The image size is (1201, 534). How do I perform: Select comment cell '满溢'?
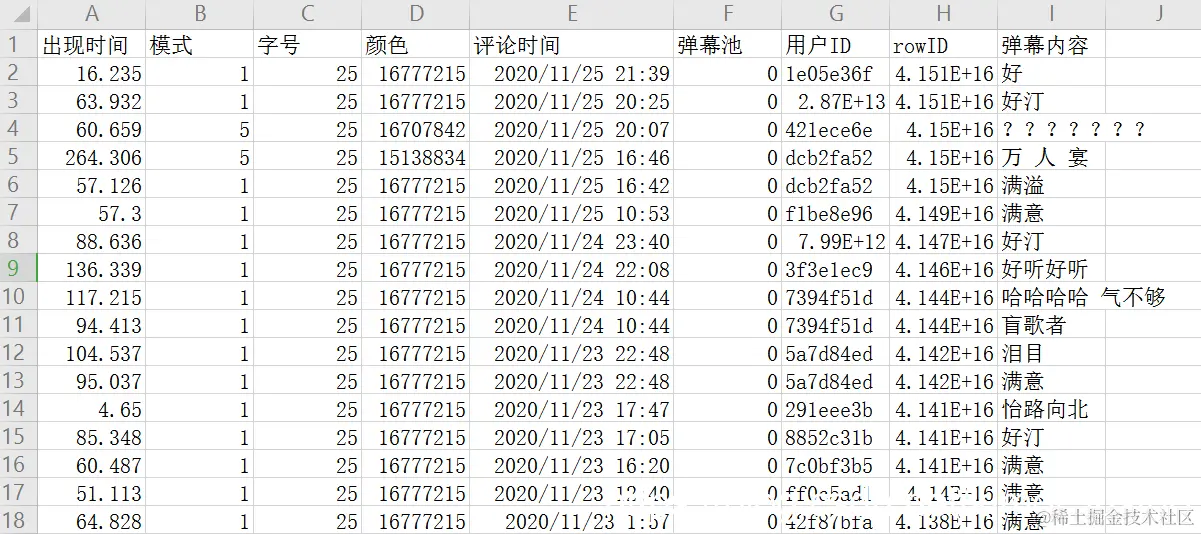point(1051,185)
